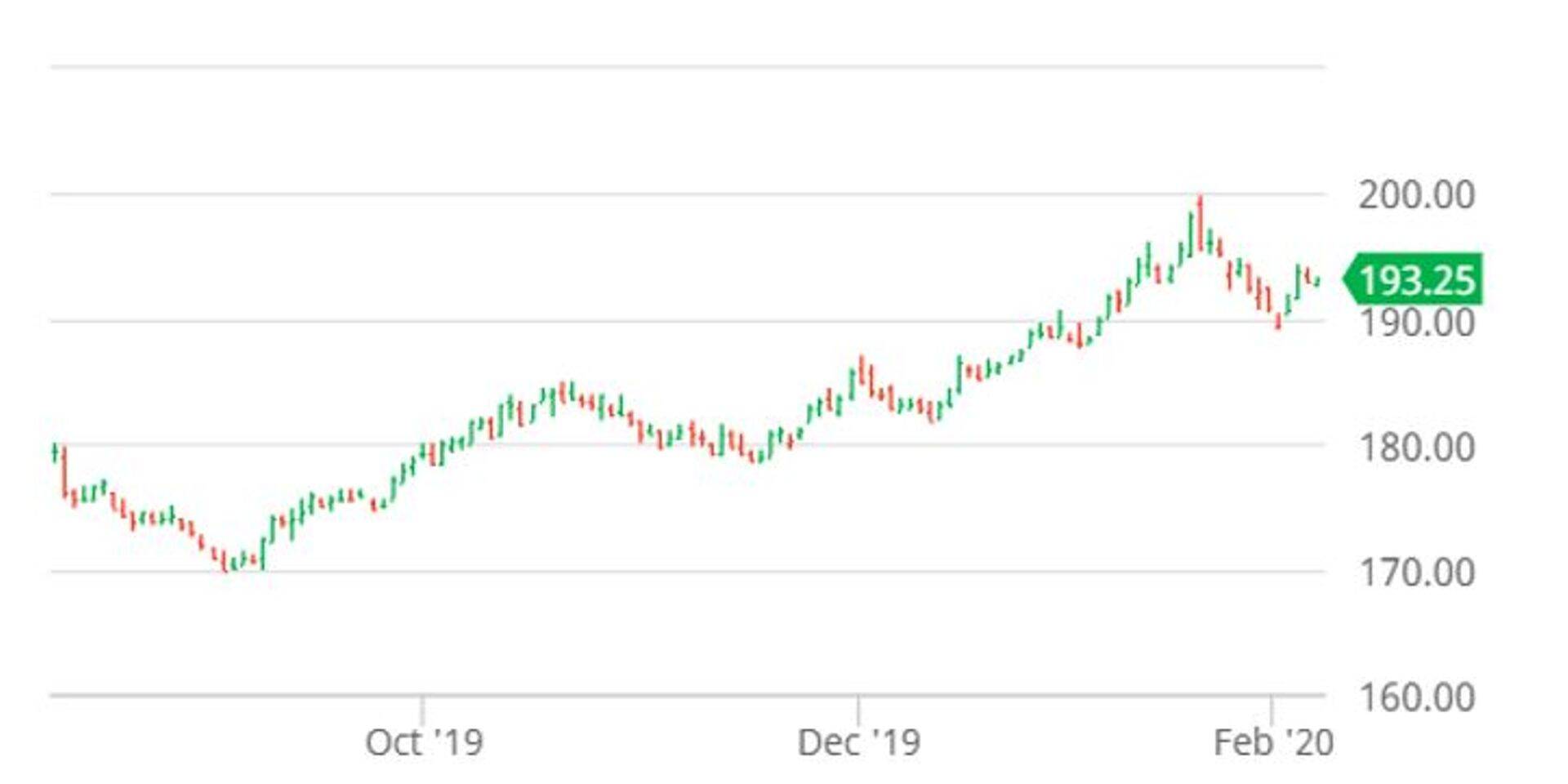Click the 170.00 price axis label

click(1416, 572)
